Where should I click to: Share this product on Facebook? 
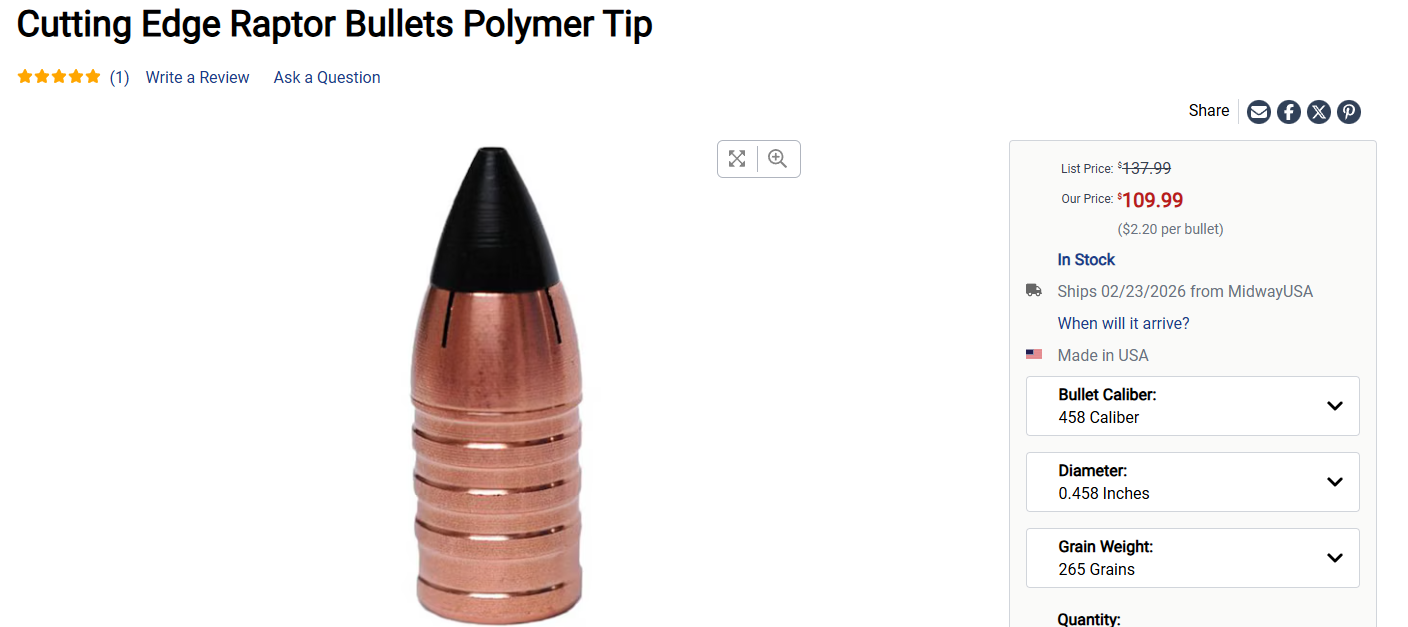[1289, 112]
